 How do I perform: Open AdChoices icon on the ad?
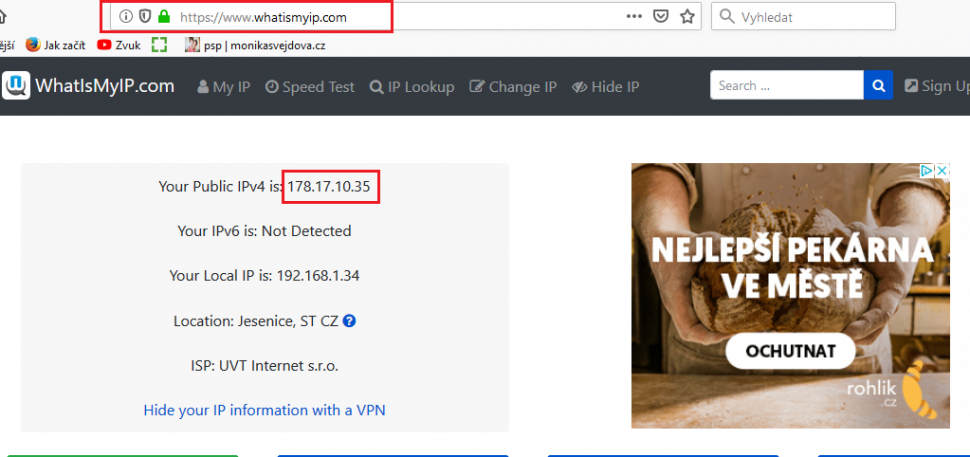(x=927, y=171)
